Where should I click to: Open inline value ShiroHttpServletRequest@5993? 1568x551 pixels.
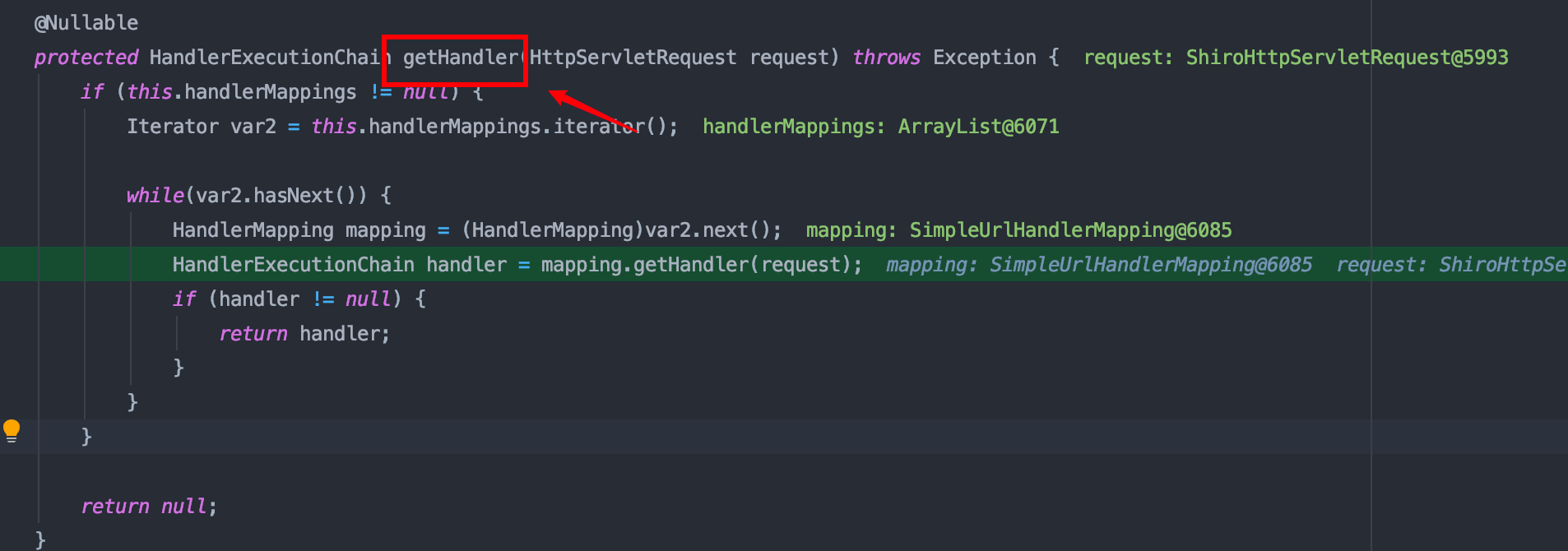(x=1346, y=58)
